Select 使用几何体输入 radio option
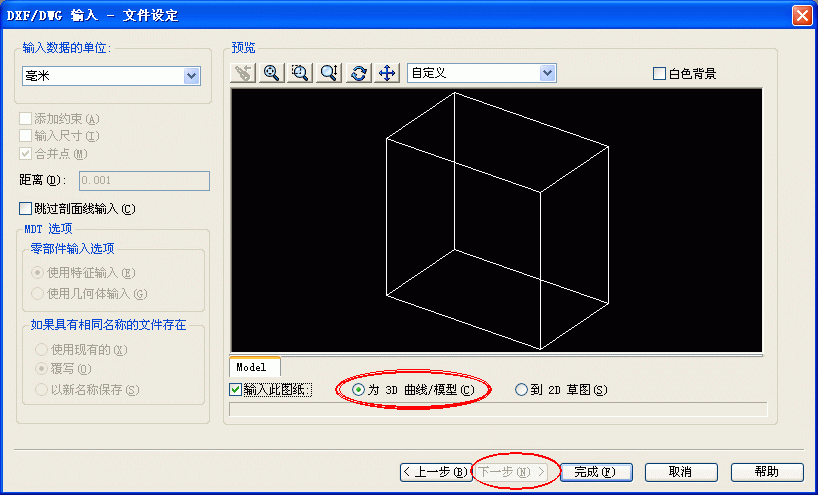818x495 pixels. coord(37,294)
